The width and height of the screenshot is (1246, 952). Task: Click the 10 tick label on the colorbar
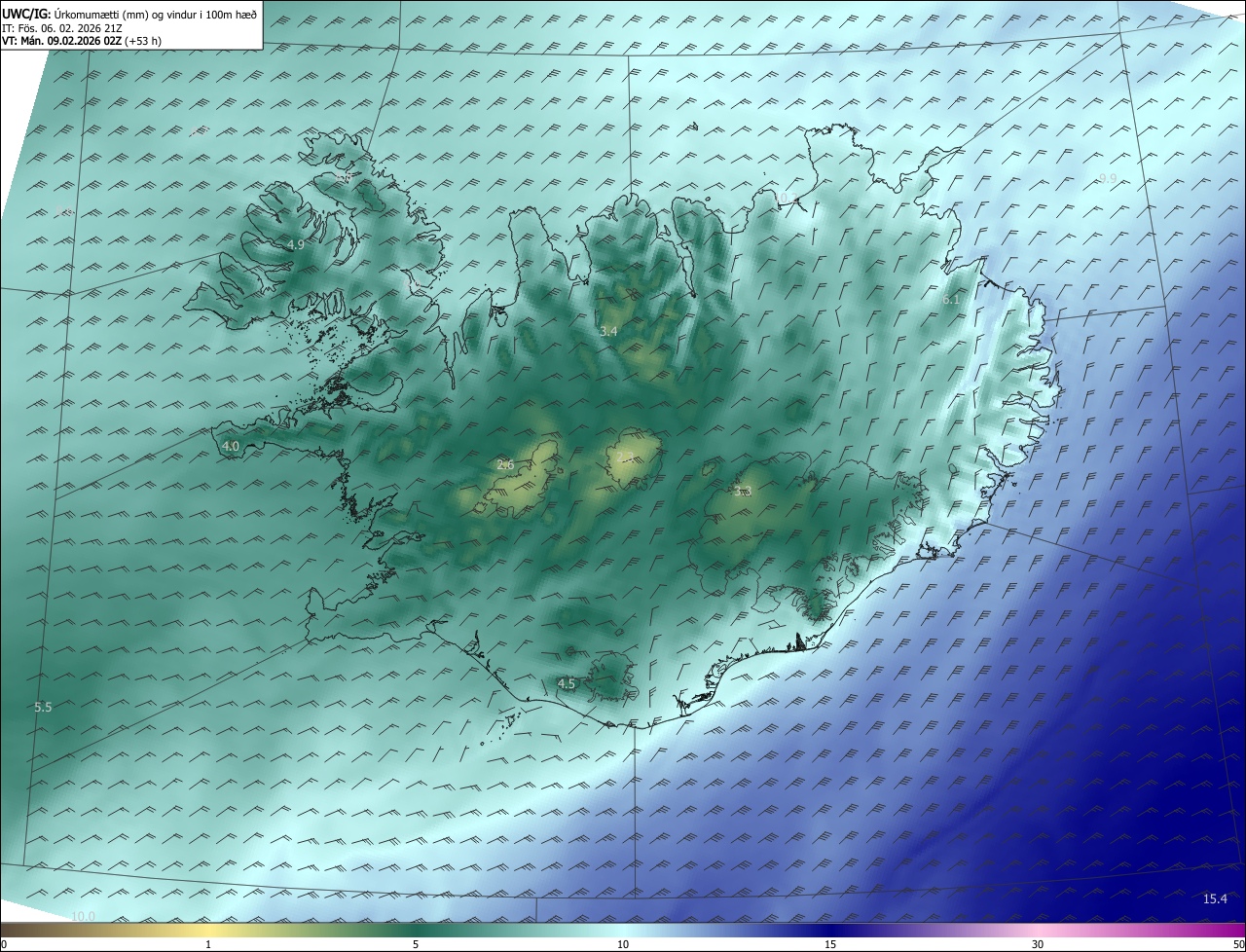click(x=623, y=944)
